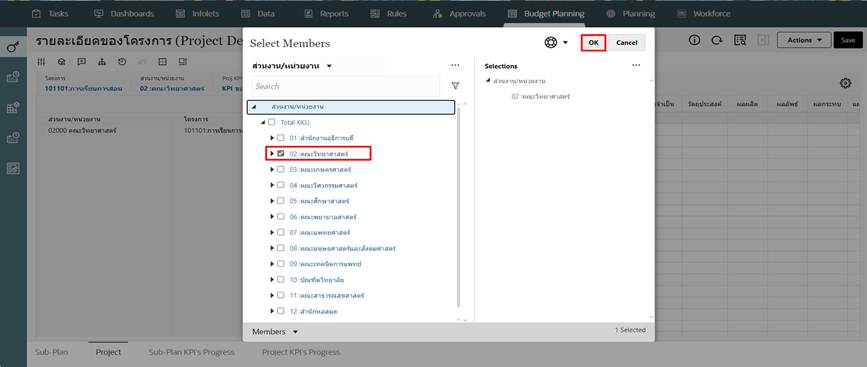The image size is (867, 367).
Task: Collapse the Total KKU tree node
Action: 263,122
